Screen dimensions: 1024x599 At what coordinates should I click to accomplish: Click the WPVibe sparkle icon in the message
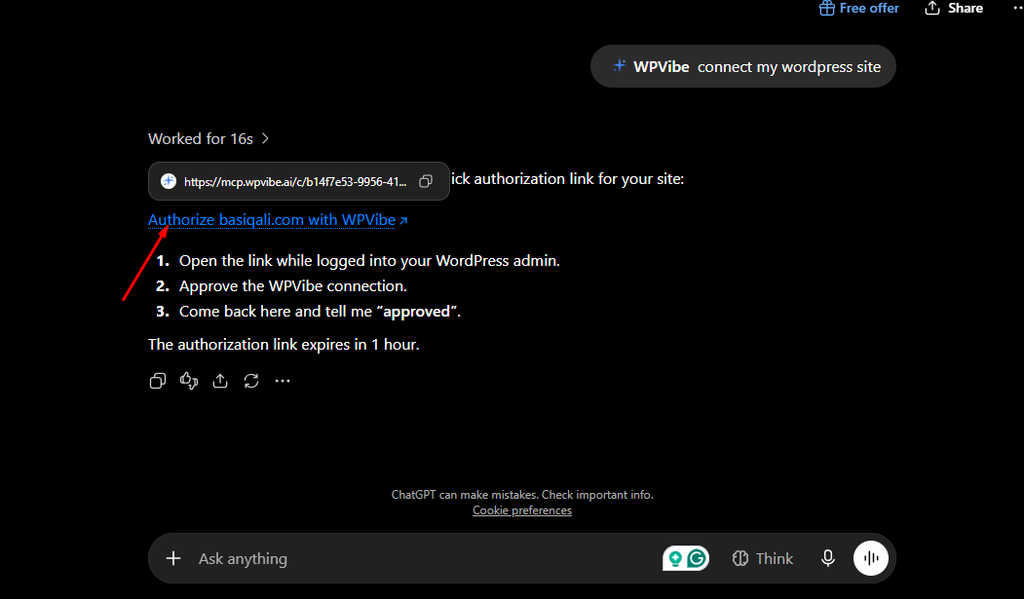619,66
